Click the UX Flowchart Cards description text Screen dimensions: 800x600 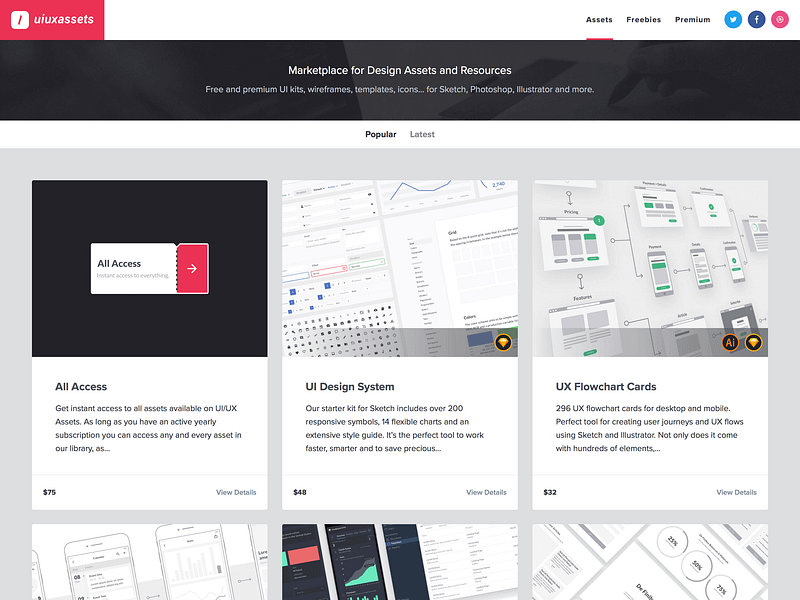(649, 428)
